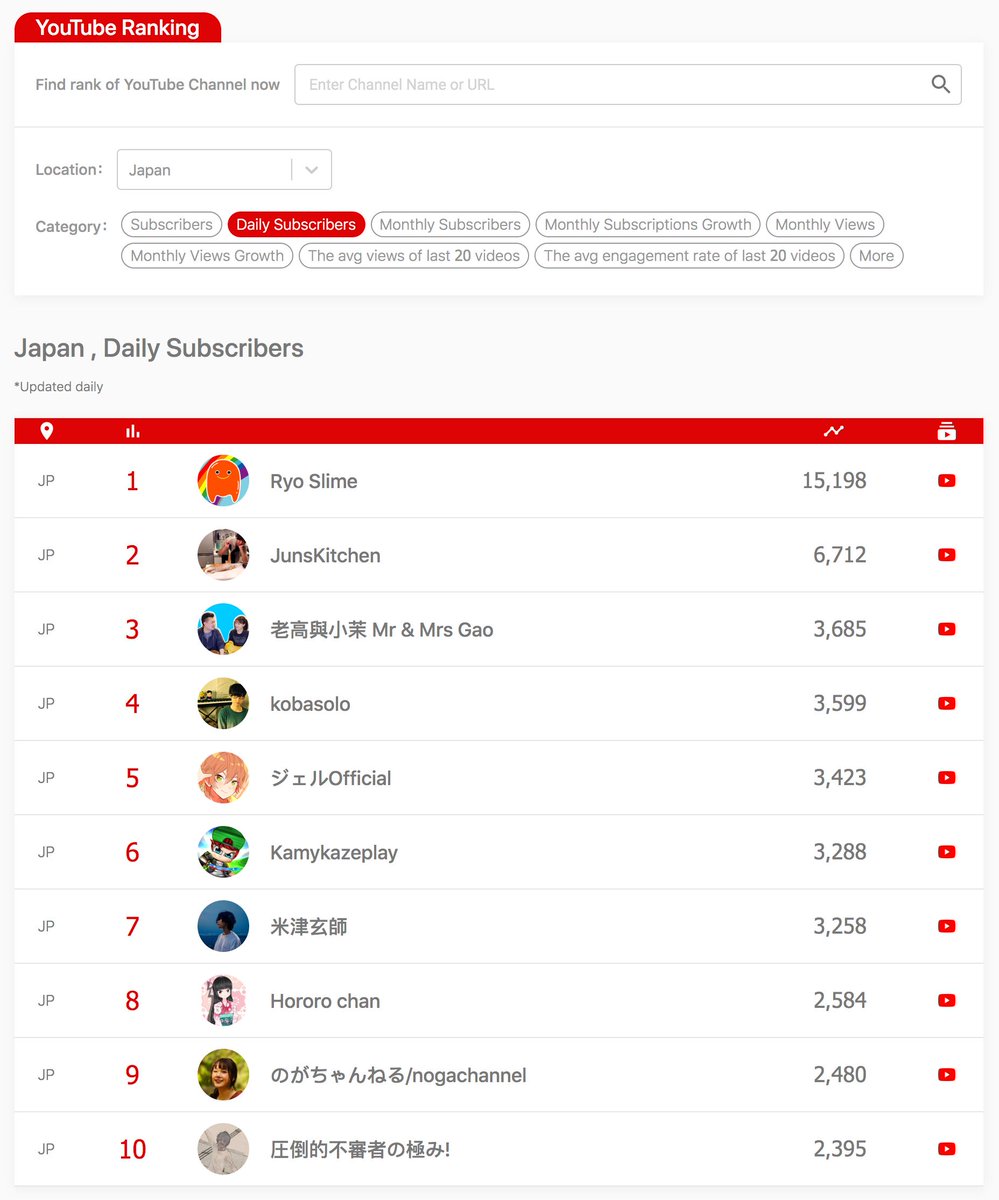Viewport: 999px width, 1200px height.
Task: Open the 圧倒的不審者の極み! channel link
Action: (x=360, y=1149)
